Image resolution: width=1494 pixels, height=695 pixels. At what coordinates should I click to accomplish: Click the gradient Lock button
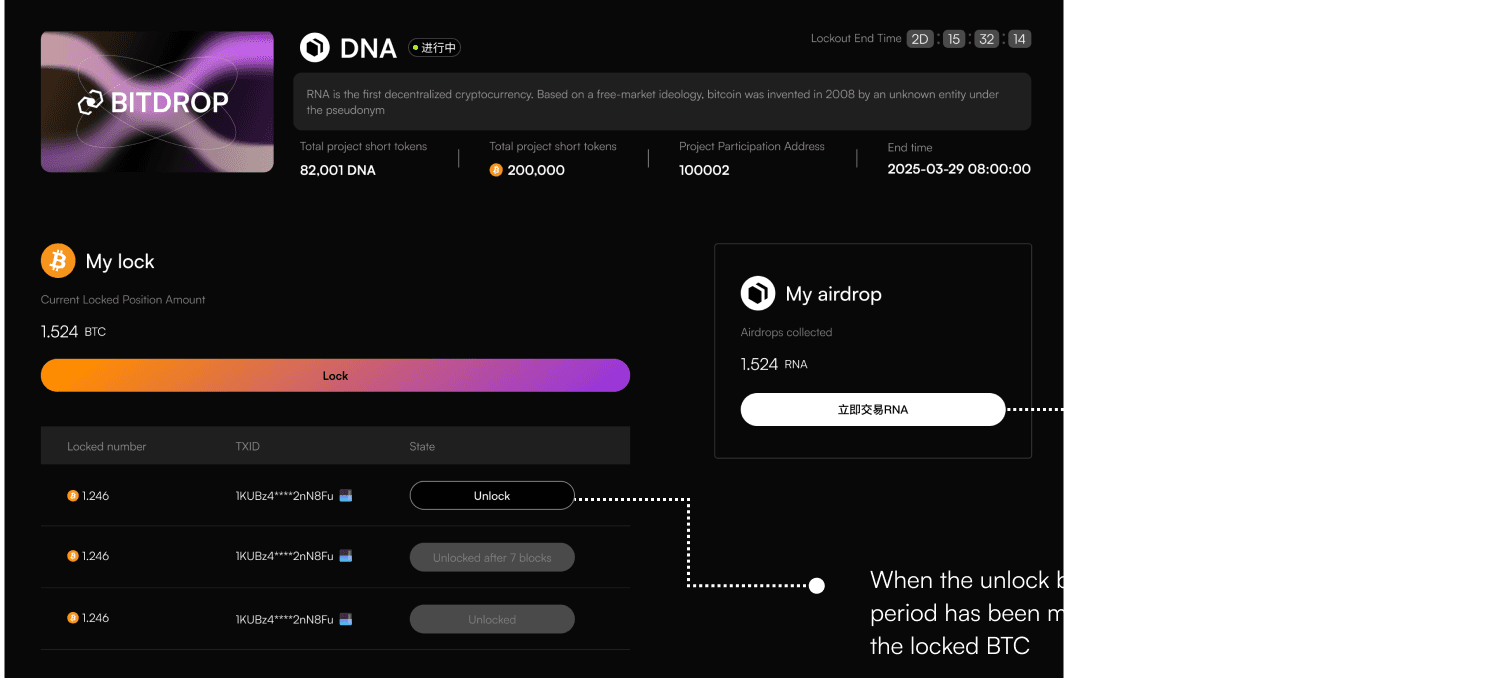coord(335,376)
